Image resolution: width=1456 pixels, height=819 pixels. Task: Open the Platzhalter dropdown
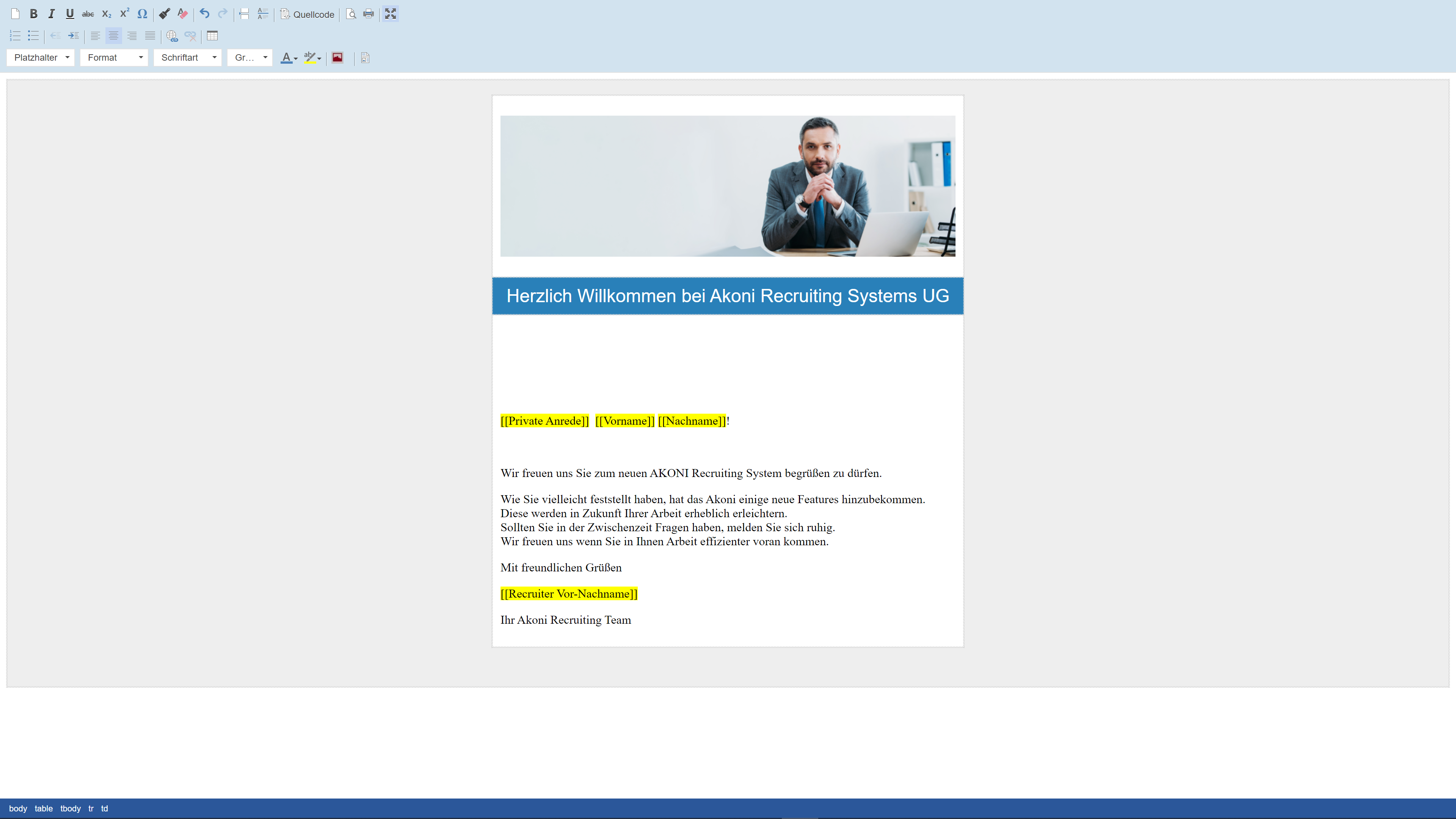[x=41, y=58]
